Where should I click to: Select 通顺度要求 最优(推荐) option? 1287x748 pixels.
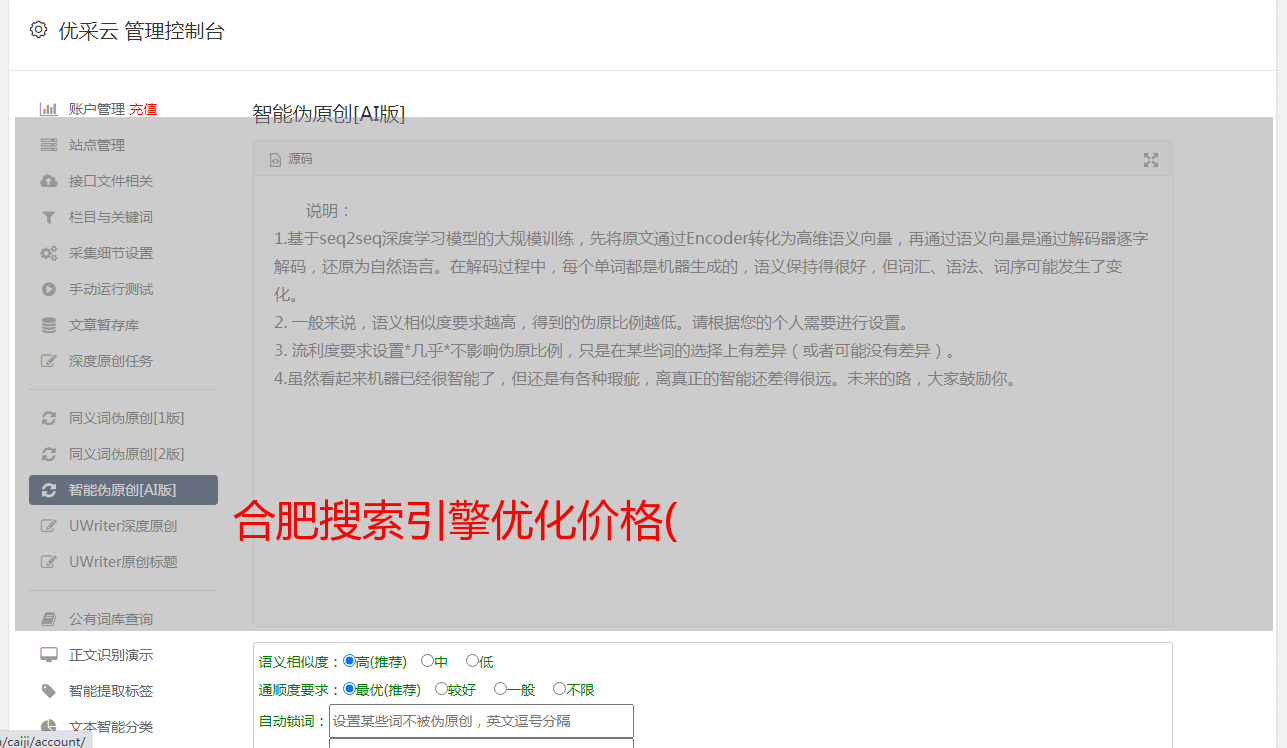coord(349,689)
